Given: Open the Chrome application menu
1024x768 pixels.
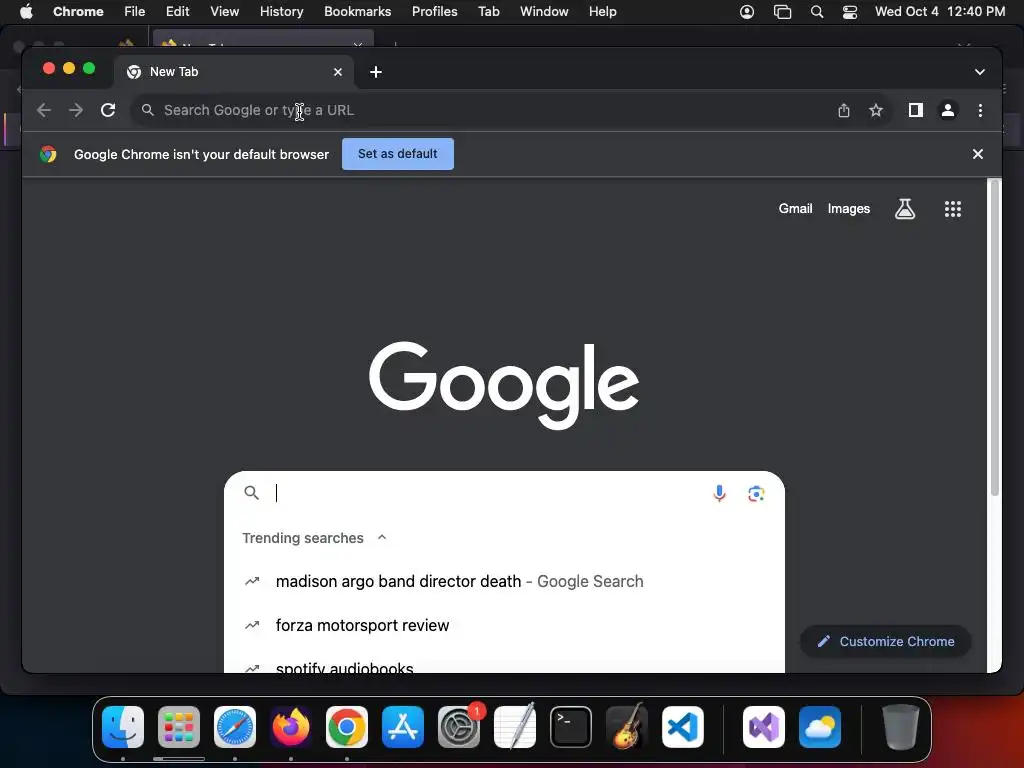Looking at the screenshot, I should pos(78,12).
